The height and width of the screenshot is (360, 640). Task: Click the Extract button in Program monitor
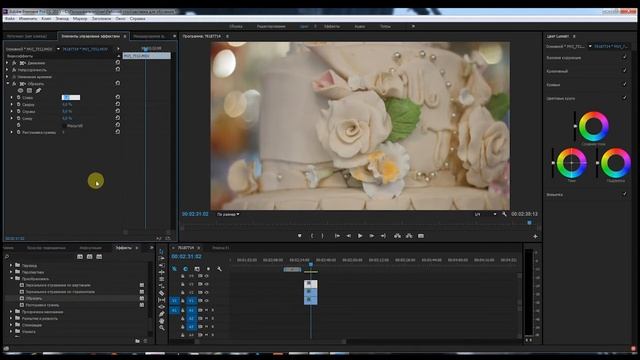click(409, 236)
